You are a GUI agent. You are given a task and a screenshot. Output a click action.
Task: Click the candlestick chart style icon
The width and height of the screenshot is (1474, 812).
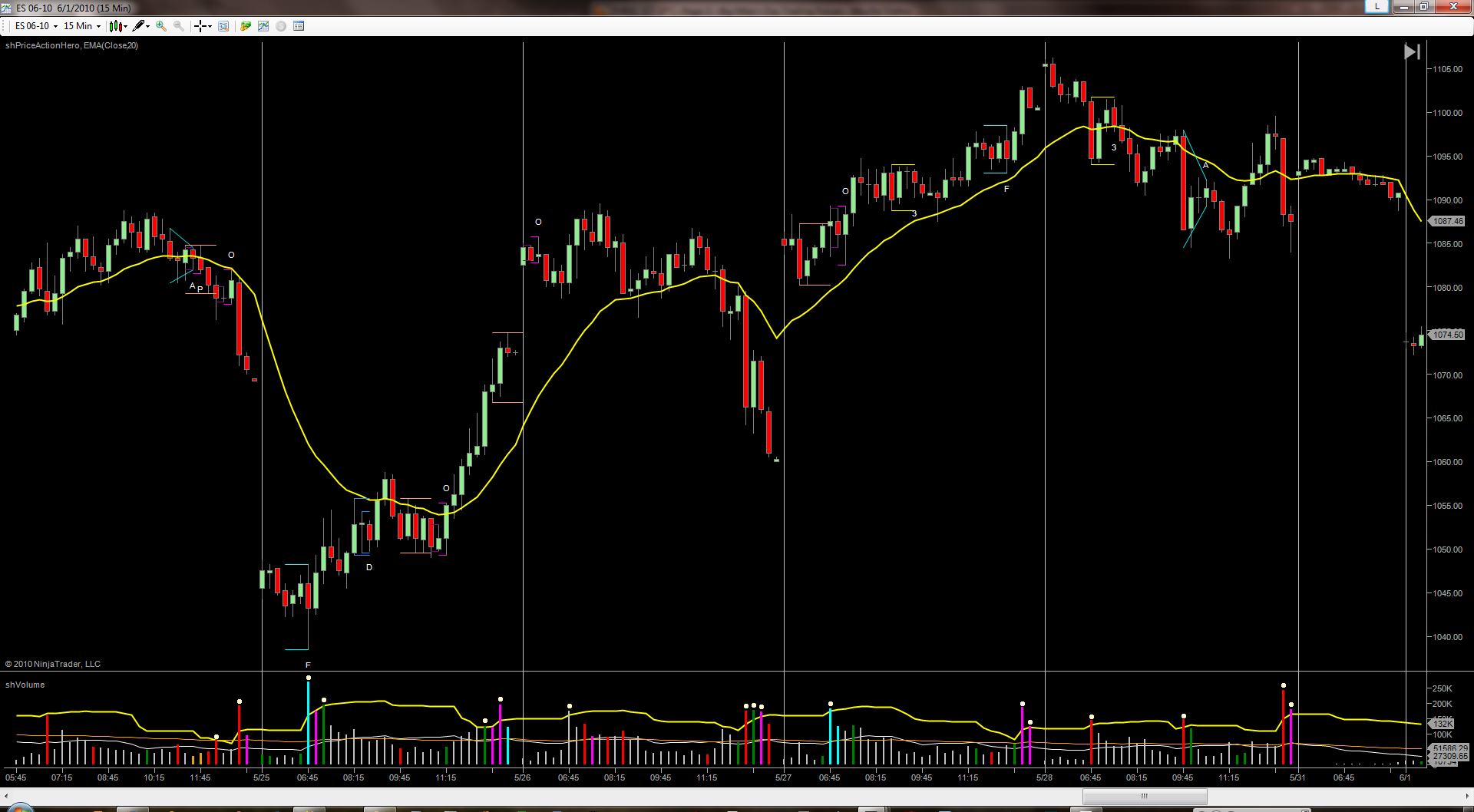pyautogui.click(x=115, y=26)
